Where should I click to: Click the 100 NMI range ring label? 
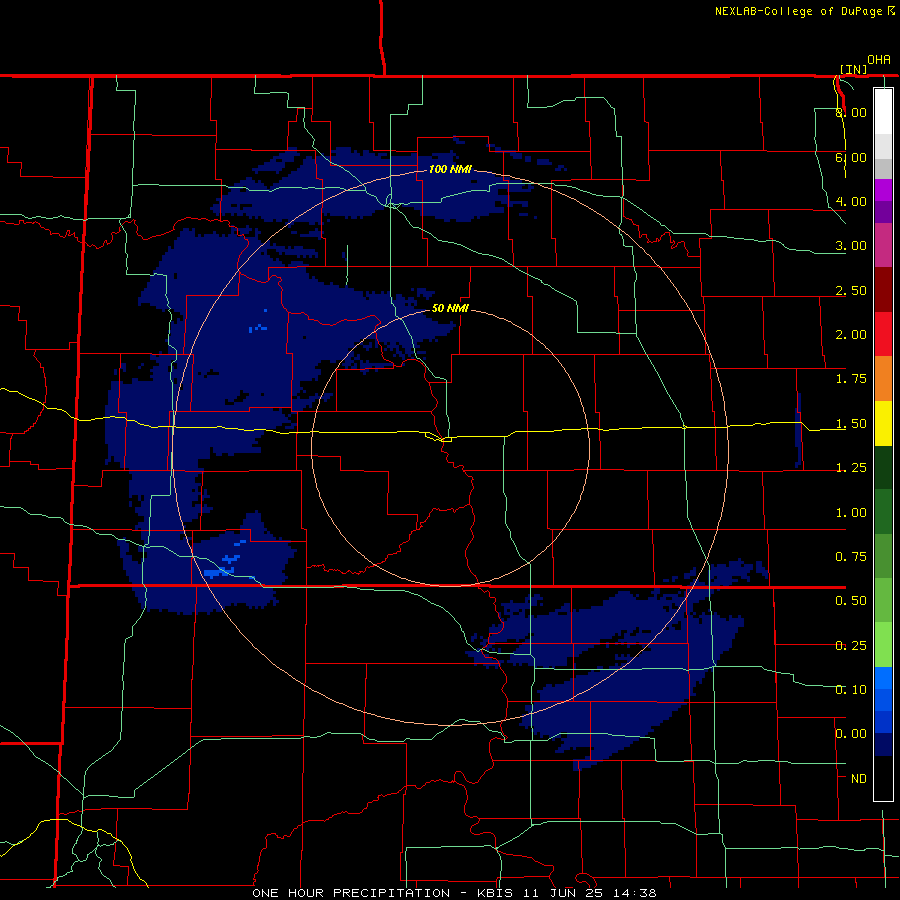coord(450,169)
